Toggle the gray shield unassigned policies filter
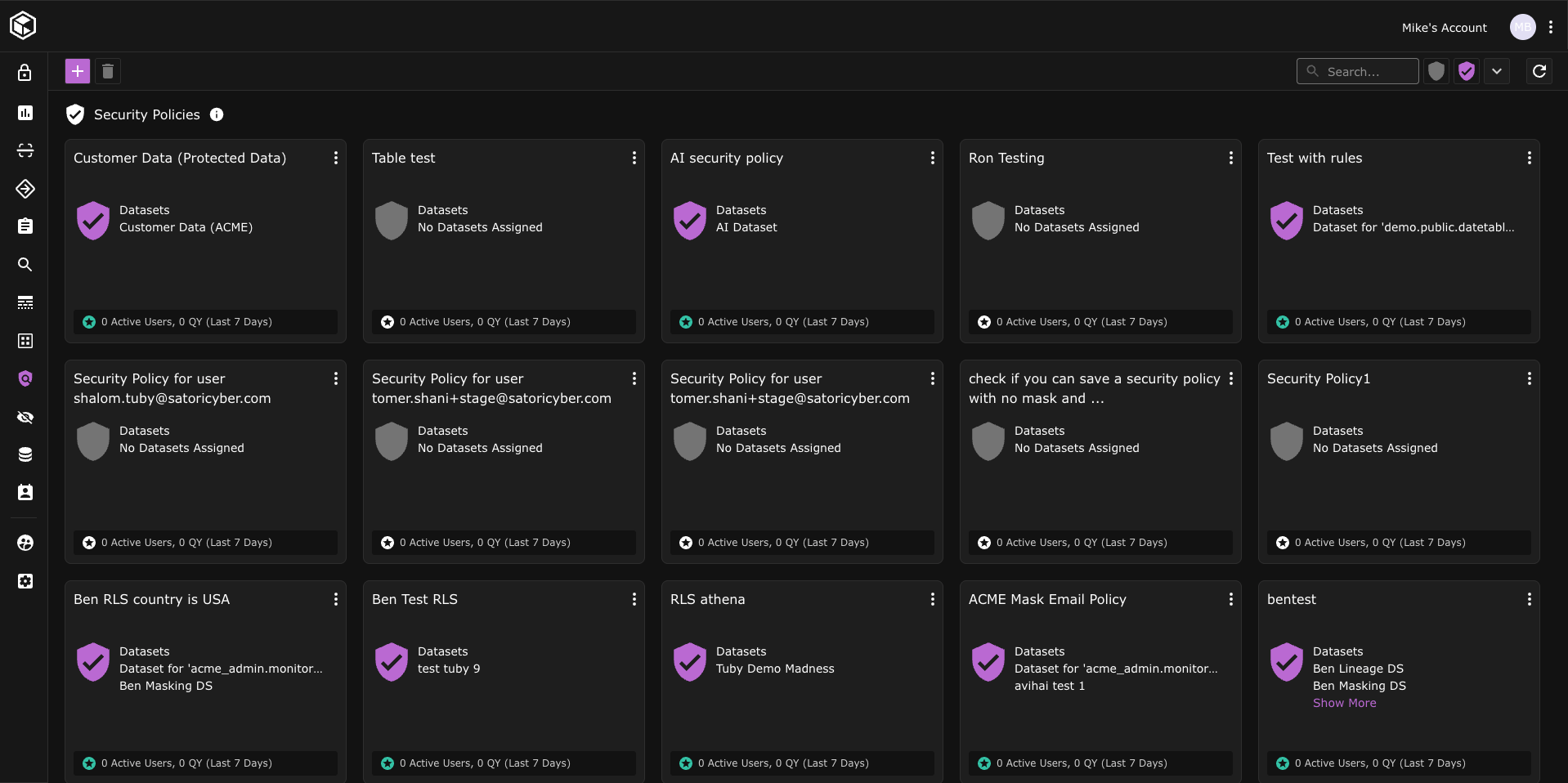Image resolution: width=1568 pixels, height=783 pixels. coord(1436,71)
